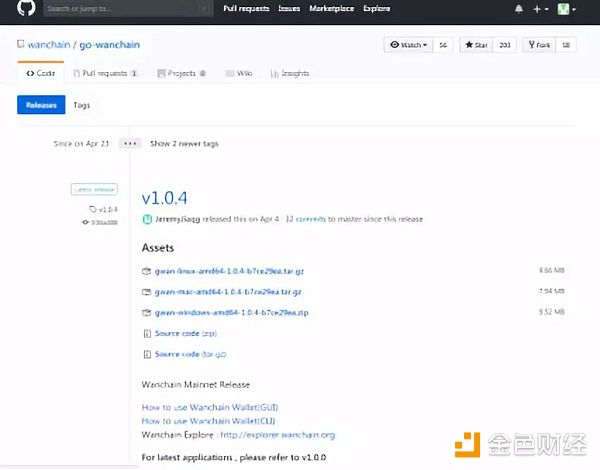Download Source code (tar.gz)

(191, 354)
